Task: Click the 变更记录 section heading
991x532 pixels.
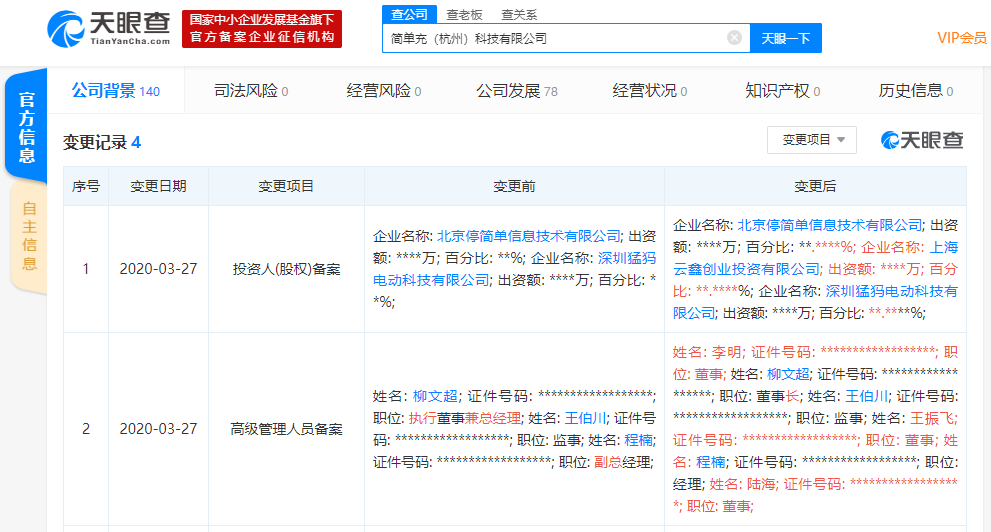Action: [x=102, y=142]
